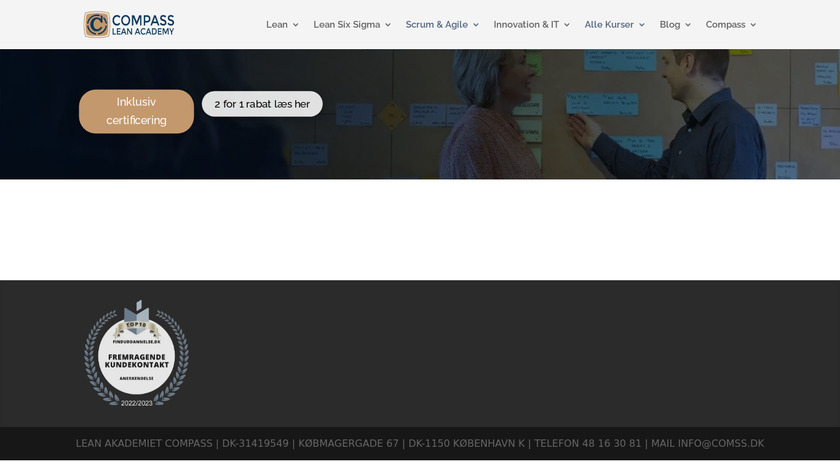
Task: Open the Blog menu
Action: click(670, 25)
